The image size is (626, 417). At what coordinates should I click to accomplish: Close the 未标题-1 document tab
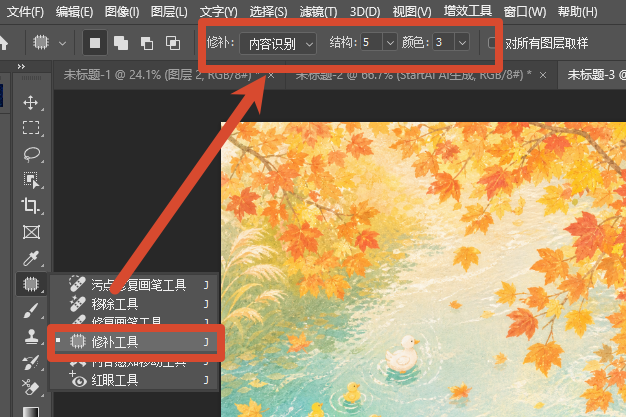click(x=271, y=75)
